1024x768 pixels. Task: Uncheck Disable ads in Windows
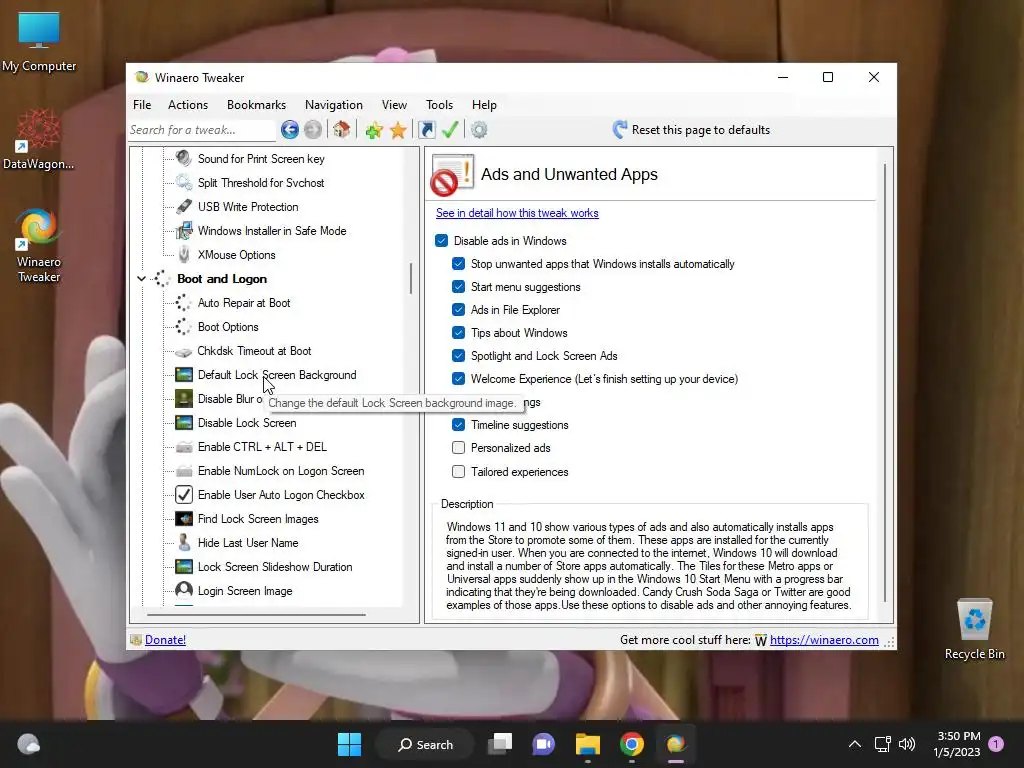click(x=441, y=240)
